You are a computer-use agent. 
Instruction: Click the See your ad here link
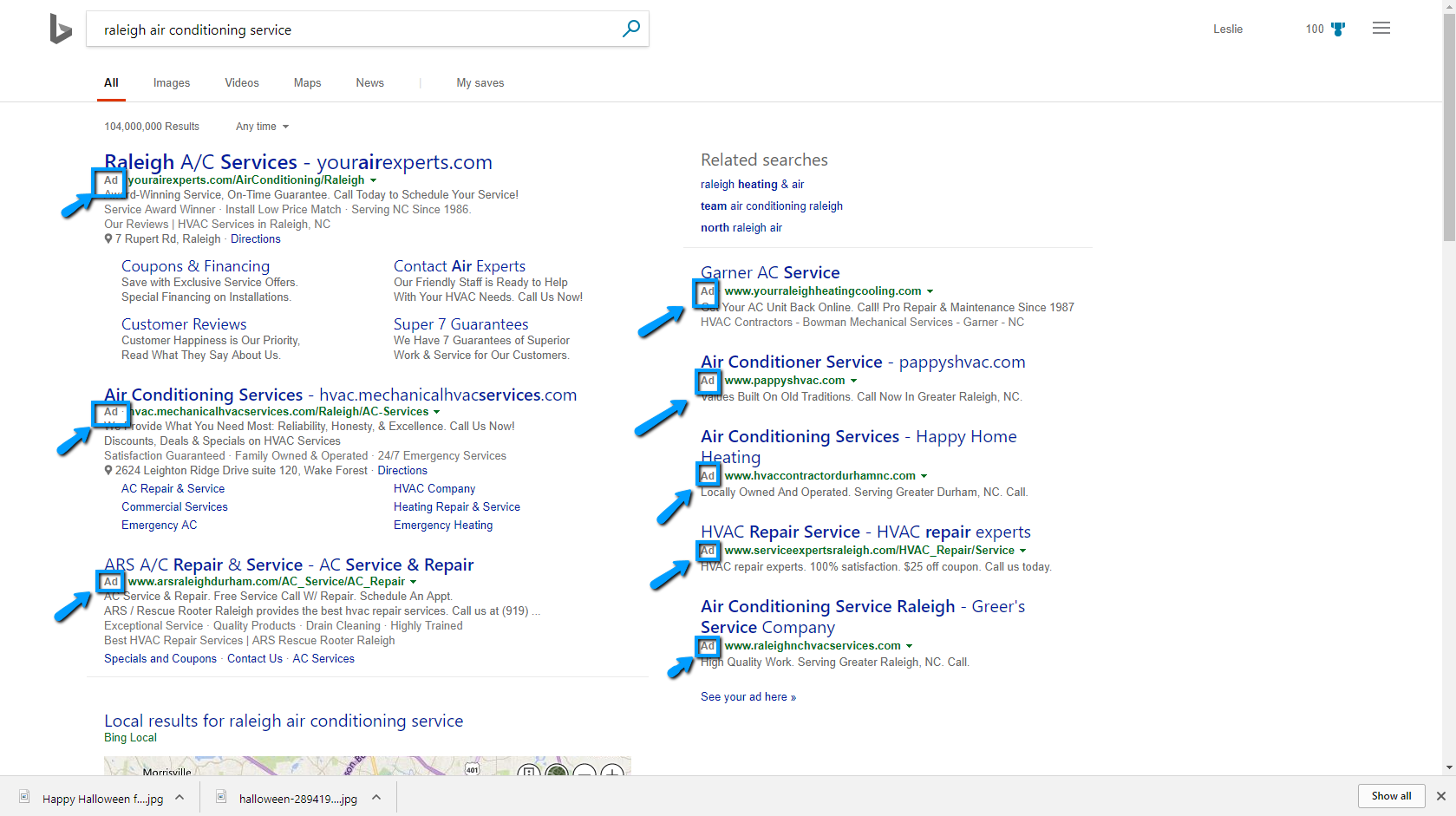[747, 696]
